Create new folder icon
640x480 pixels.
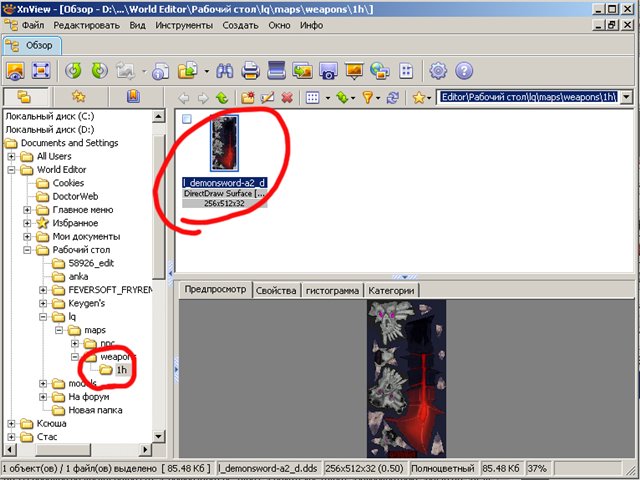pos(248,98)
